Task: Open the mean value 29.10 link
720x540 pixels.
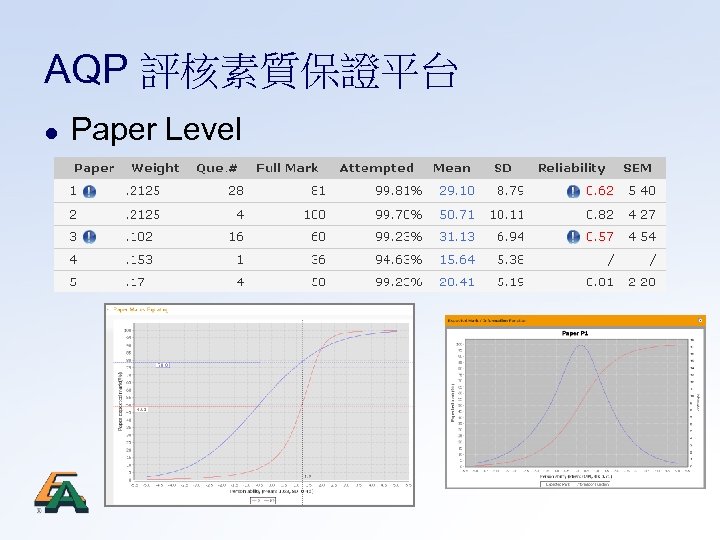Action: (456, 191)
